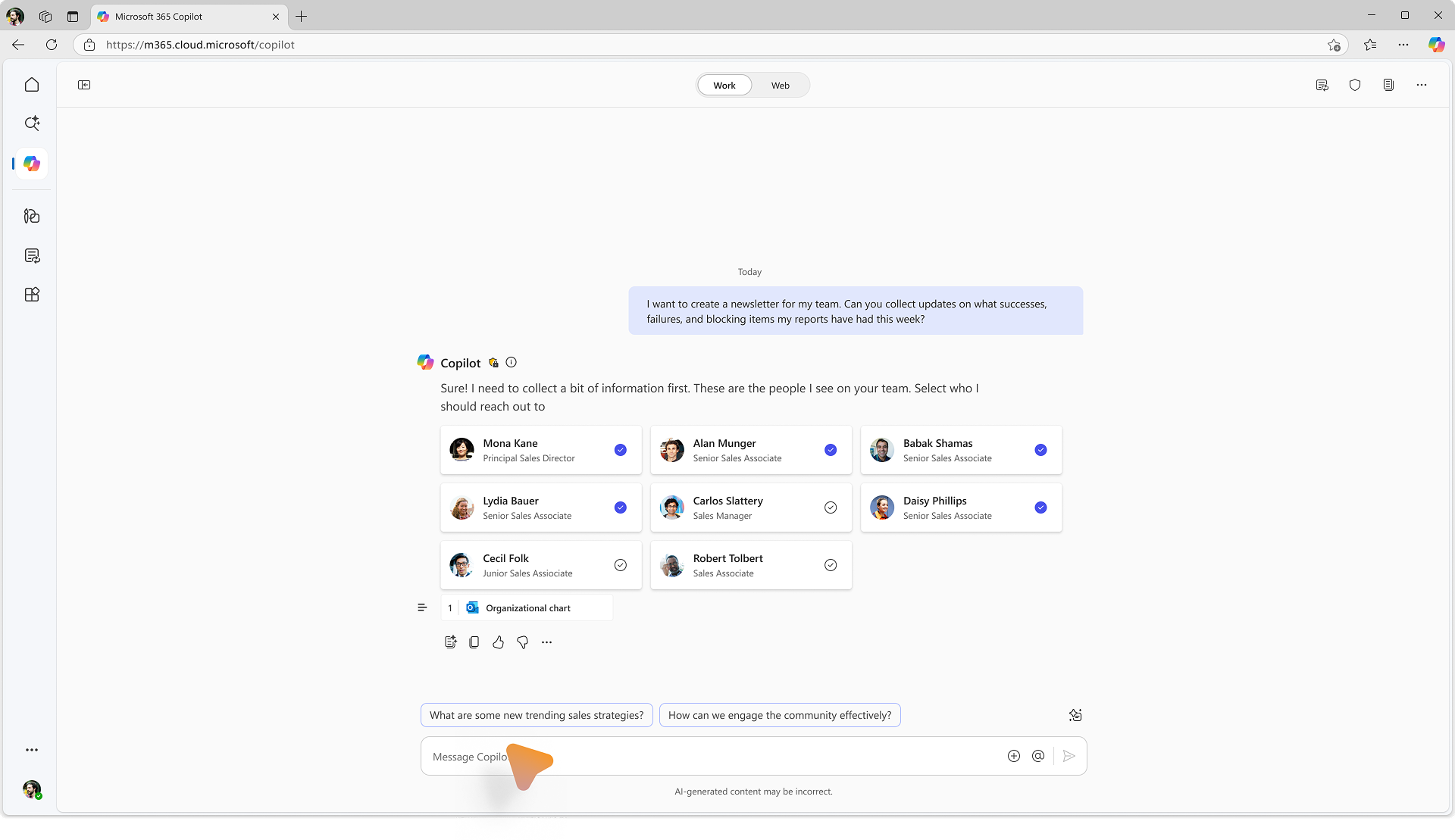Select Carlos Slattery as a recipient
This screenshot has width=1455, height=840.
(830, 507)
